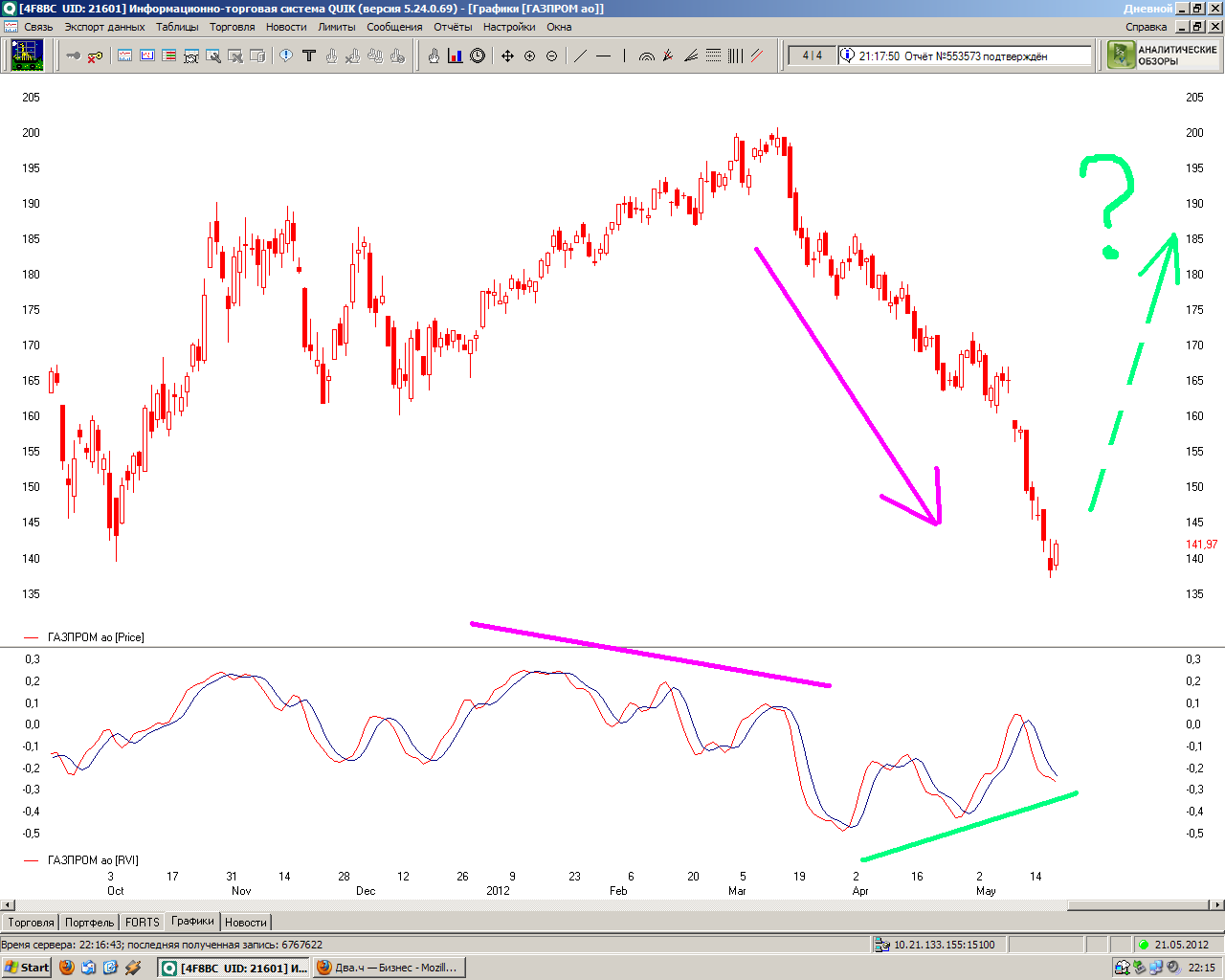Screen dimensions: 1225x980
Task: Switch to the FORTS tab
Action: 143,923
